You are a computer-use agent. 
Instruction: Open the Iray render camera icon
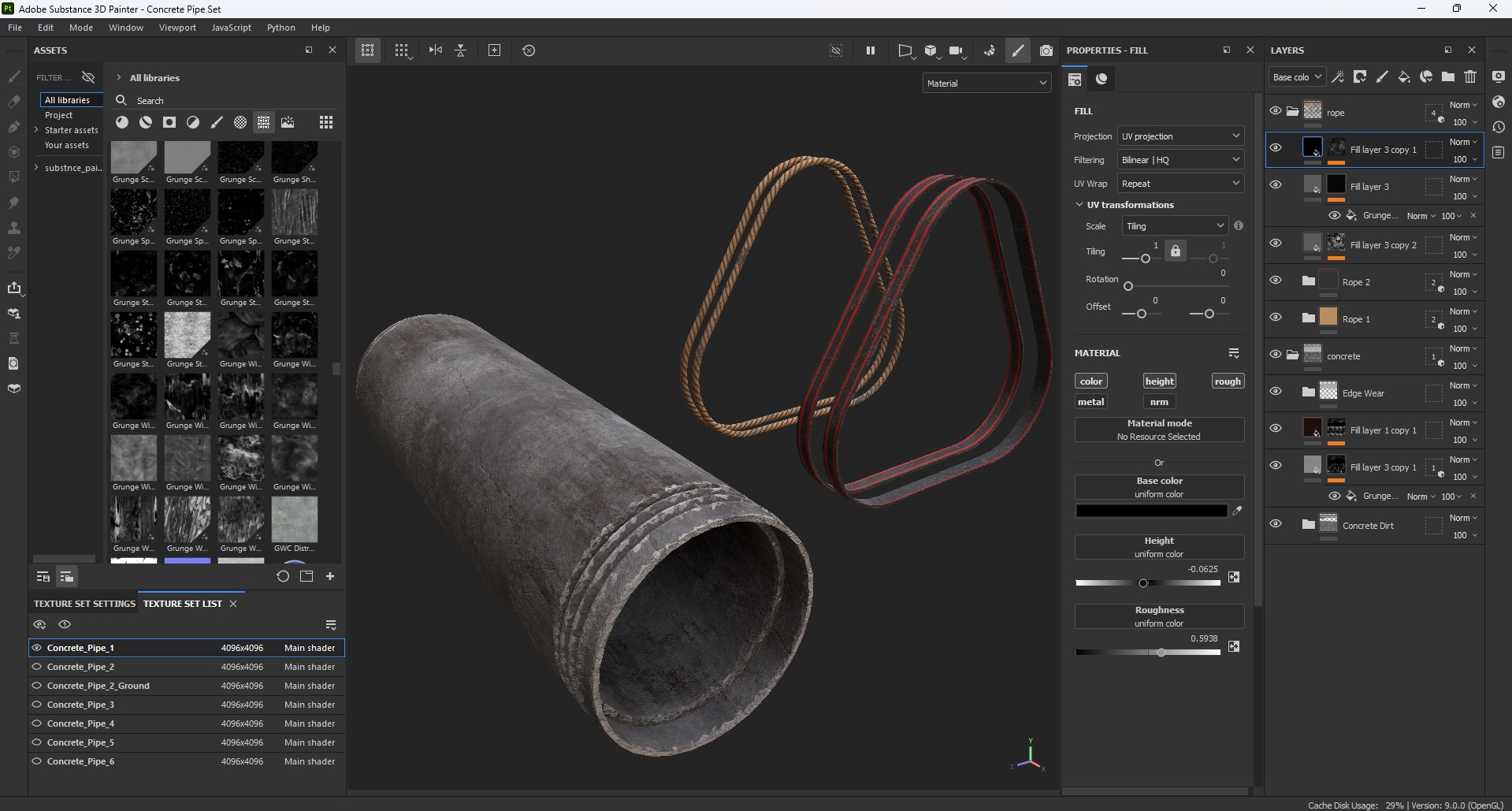coord(1046,50)
